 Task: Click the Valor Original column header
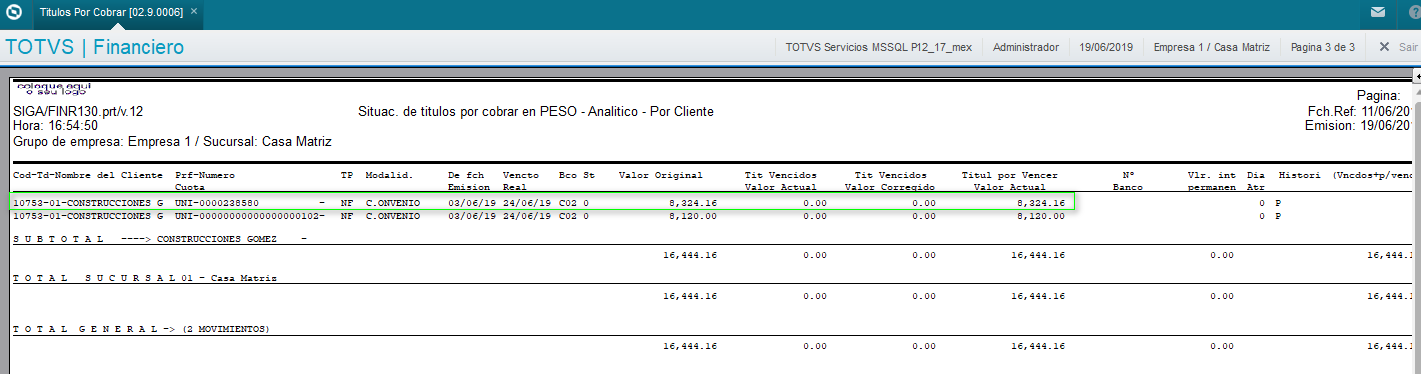(x=660, y=175)
